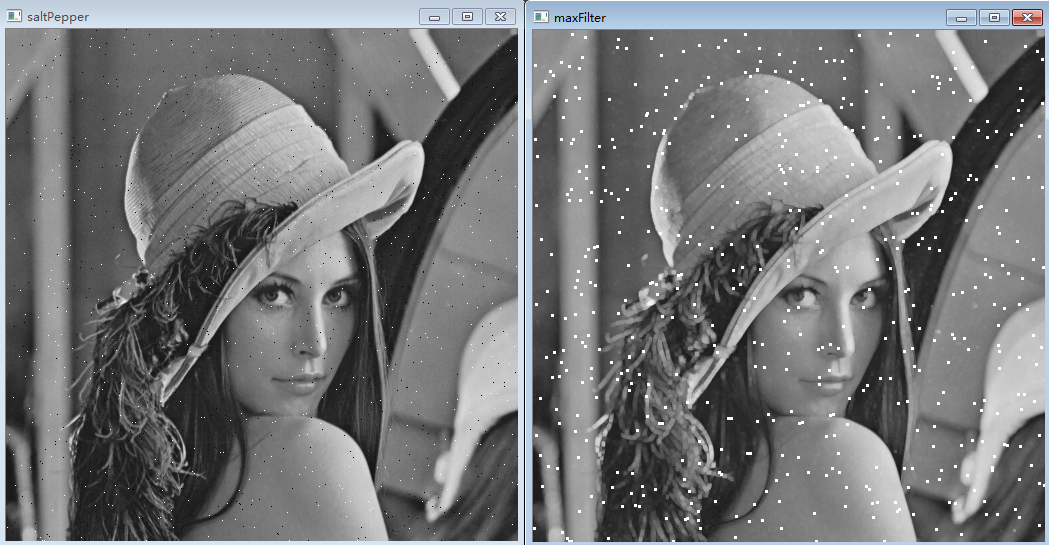Click the saltPepper window app icon
This screenshot has width=1049, height=545.
[x=14, y=16]
